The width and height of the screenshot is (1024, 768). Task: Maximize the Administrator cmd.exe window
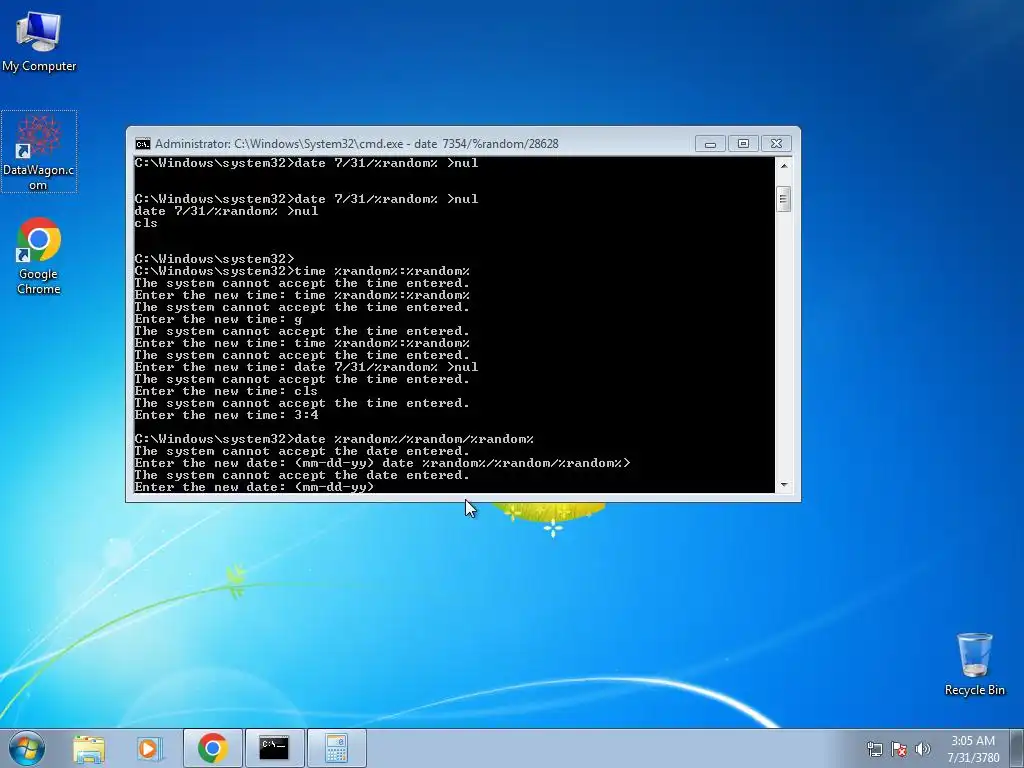743,144
